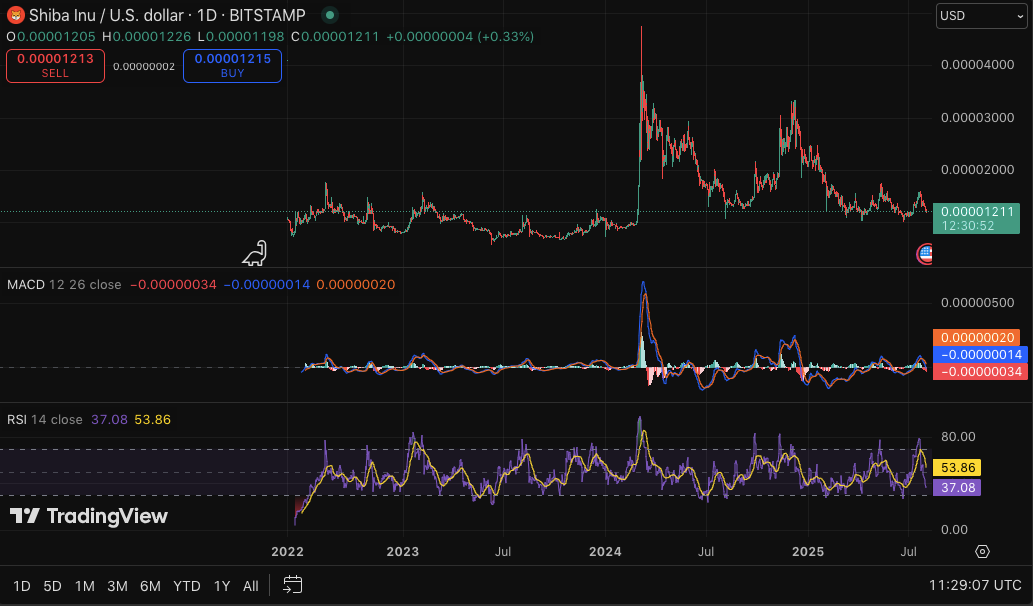Click orange MACD value label 0.00000020

click(x=977, y=337)
